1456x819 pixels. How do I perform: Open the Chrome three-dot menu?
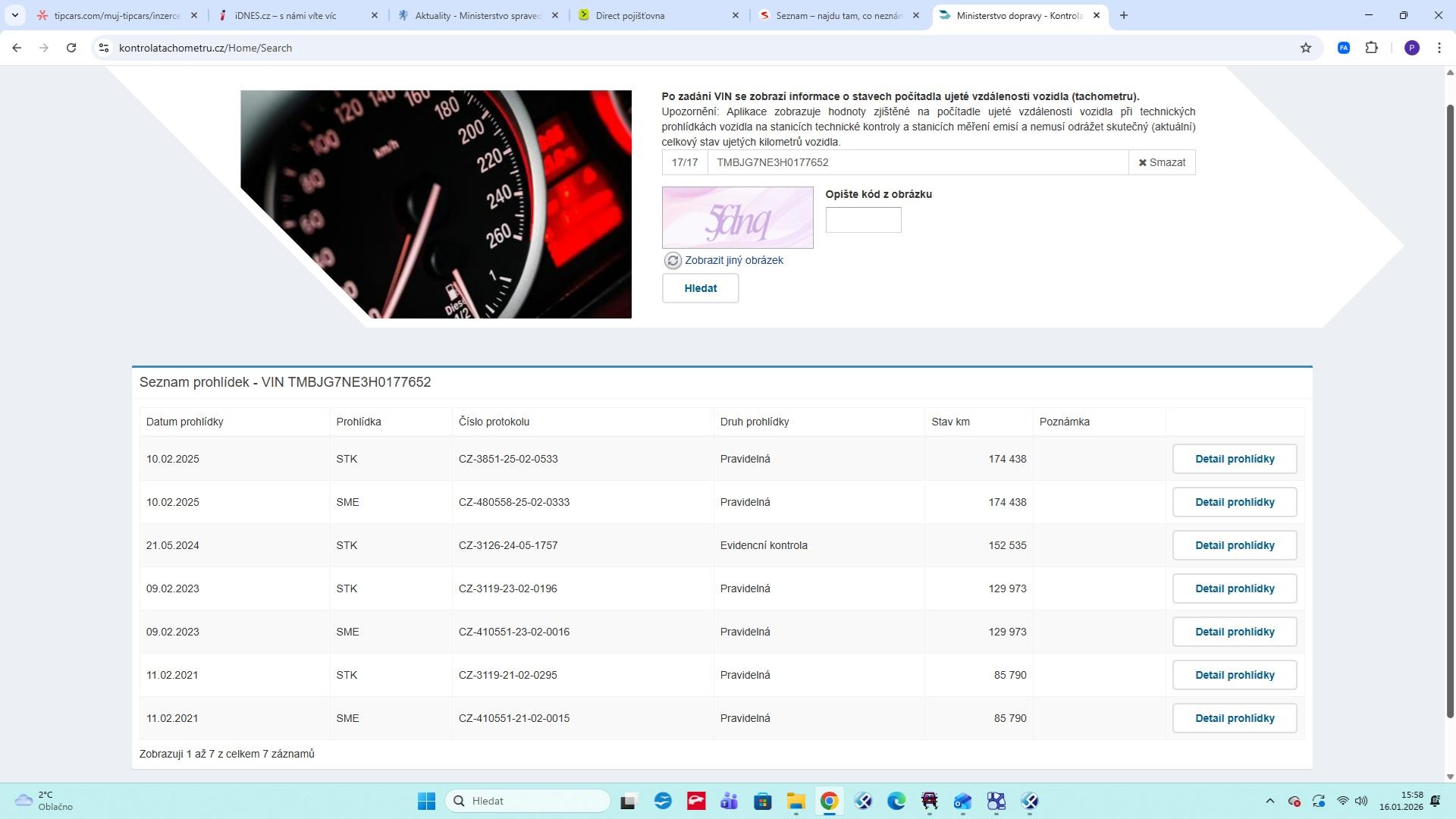[x=1439, y=48]
